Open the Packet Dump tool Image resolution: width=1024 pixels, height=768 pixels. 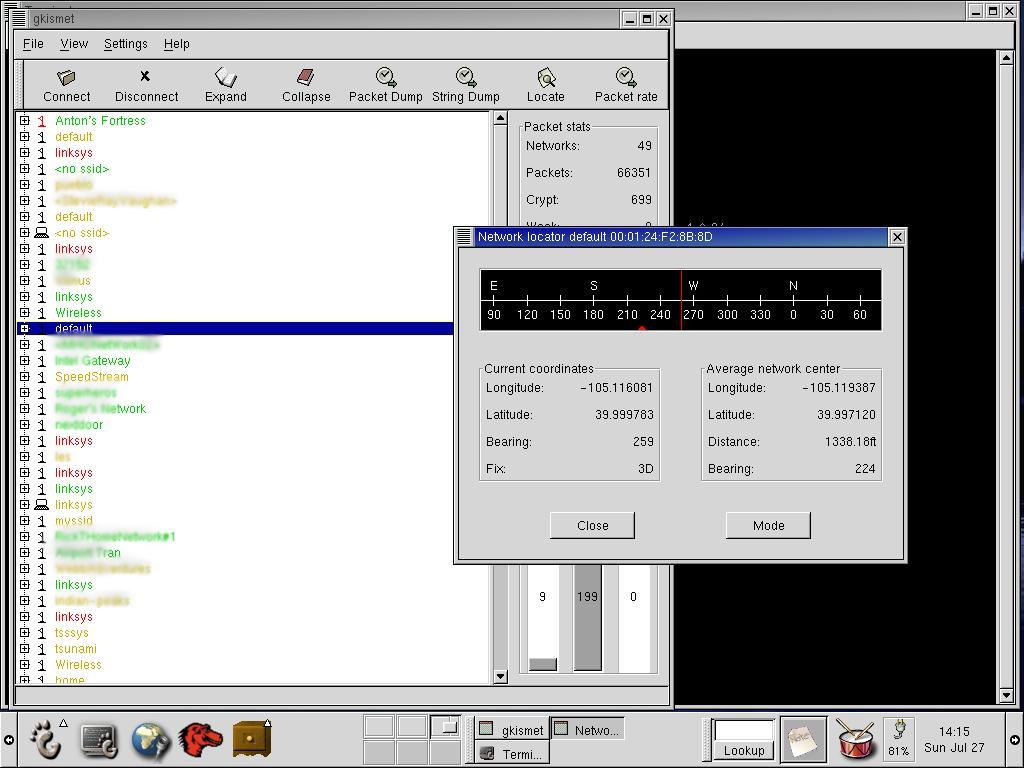tap(385, 84)
